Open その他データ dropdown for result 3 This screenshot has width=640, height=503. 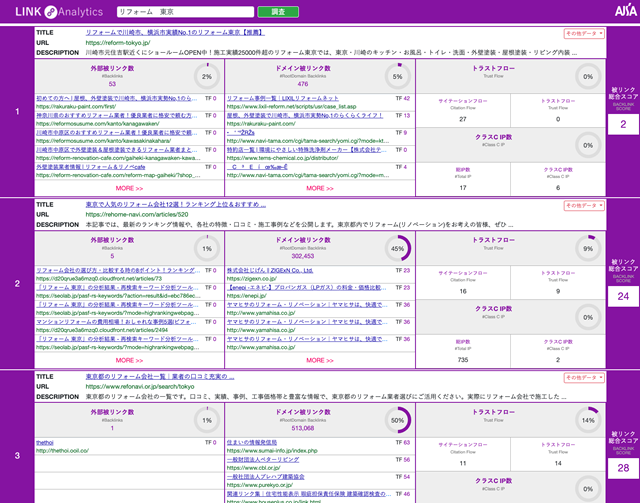tap(584, 378)
